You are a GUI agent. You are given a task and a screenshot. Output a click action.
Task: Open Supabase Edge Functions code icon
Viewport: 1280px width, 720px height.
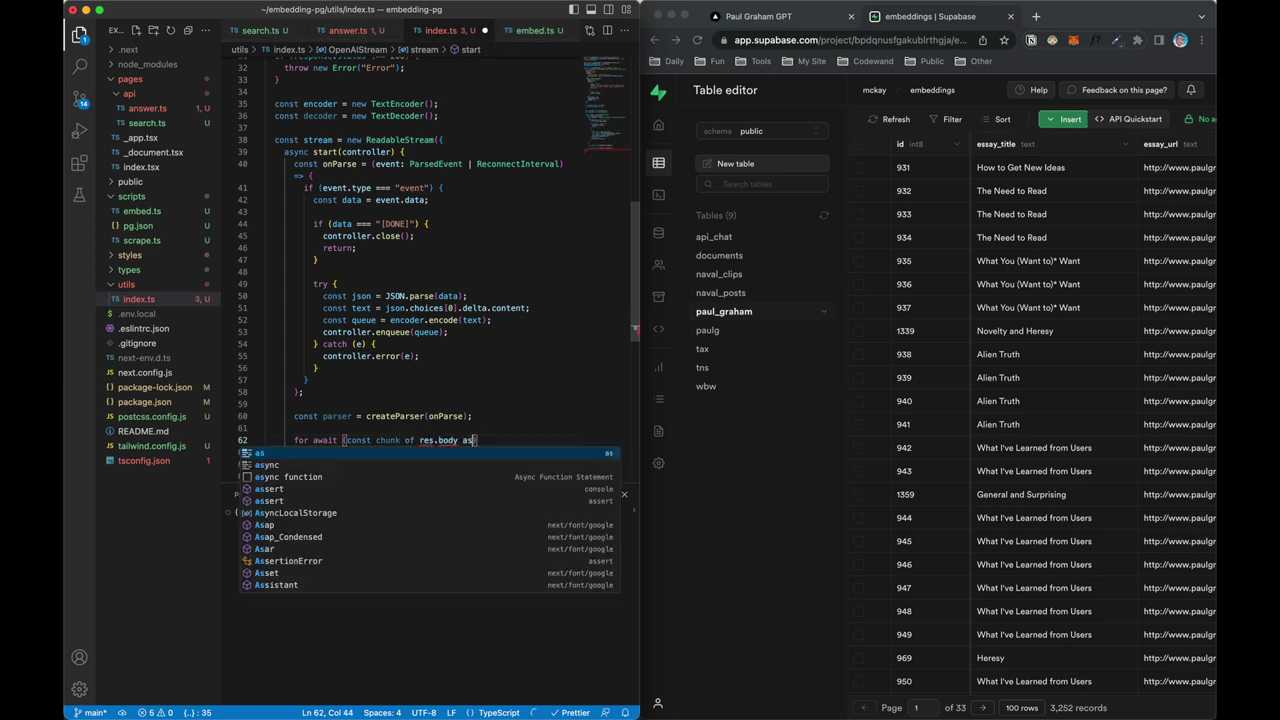click(658, 329)
